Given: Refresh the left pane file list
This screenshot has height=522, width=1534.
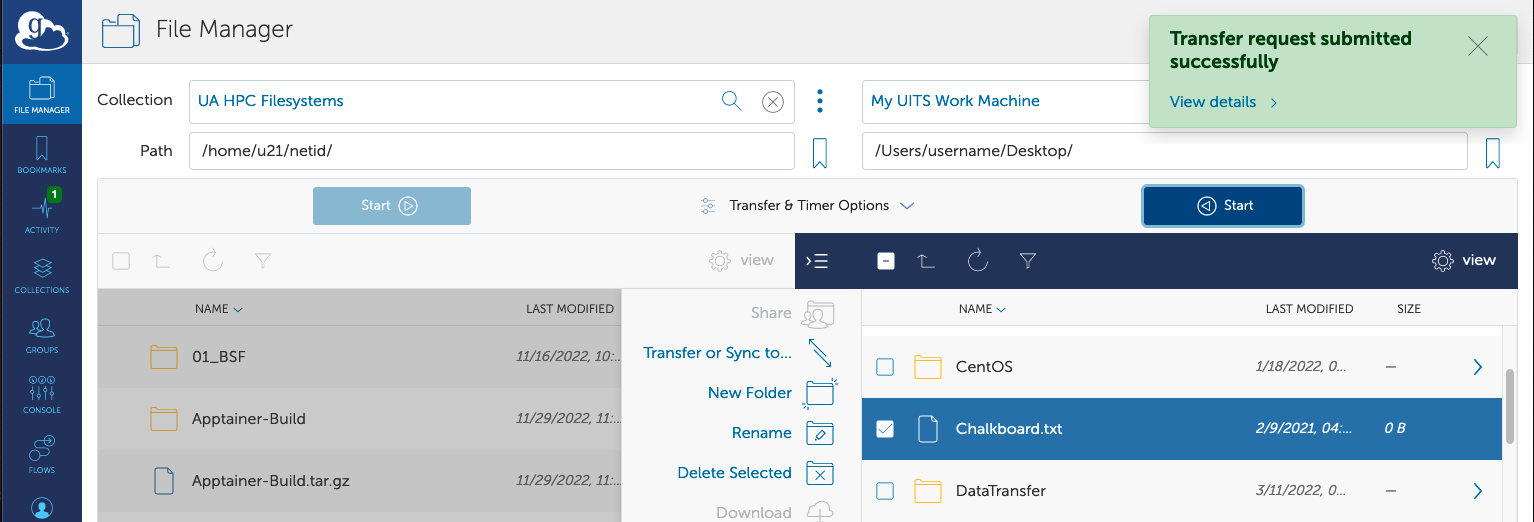Looking at the screenshot, I should 212,261.
